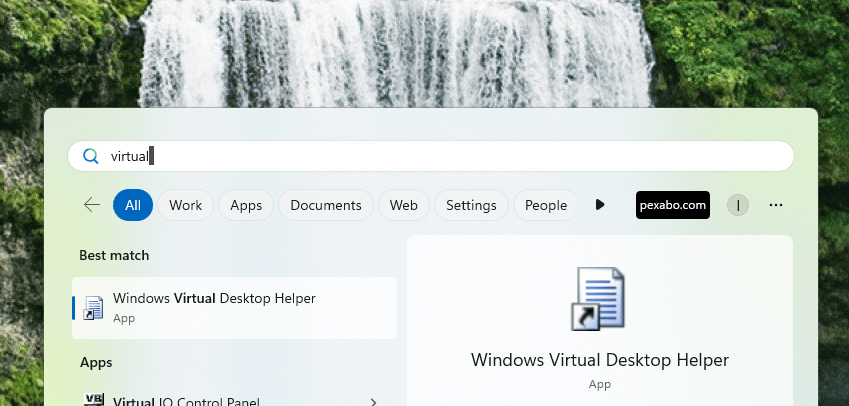Open the three-dot more options menu
This screenshot has height=406, width=849.
click(775, 205)
